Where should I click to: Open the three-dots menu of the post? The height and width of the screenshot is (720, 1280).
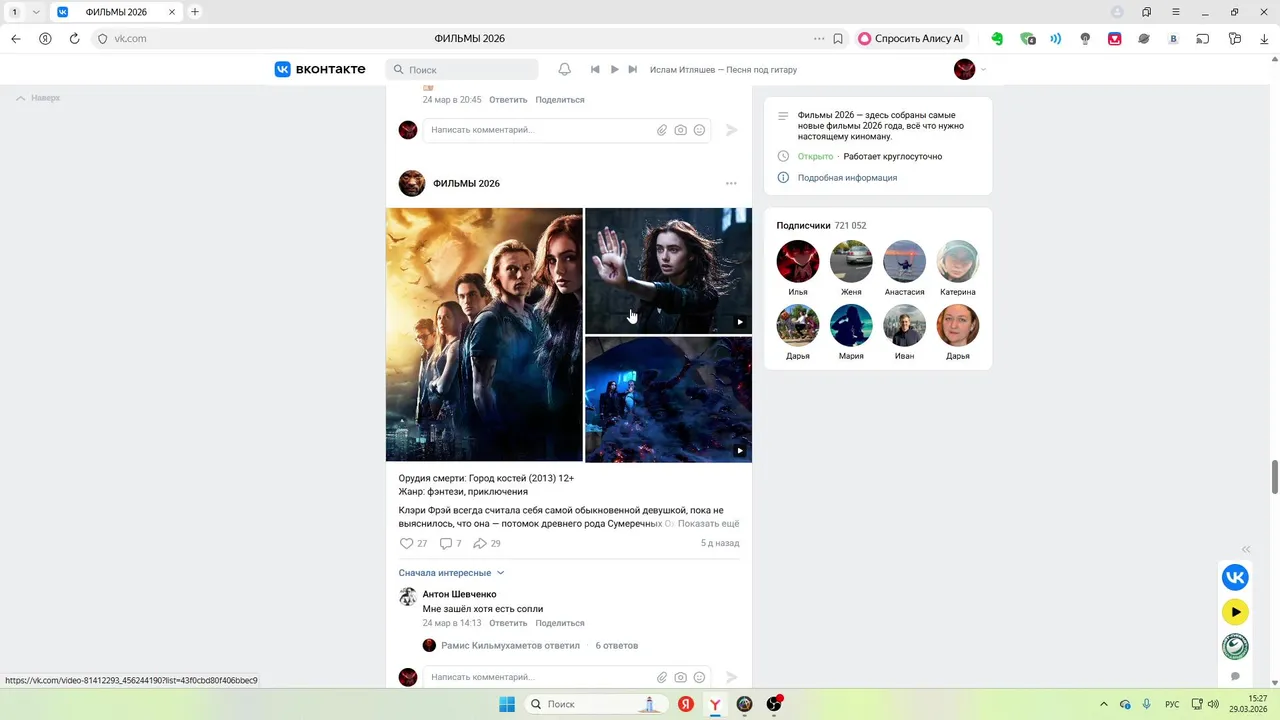point(731,183)
